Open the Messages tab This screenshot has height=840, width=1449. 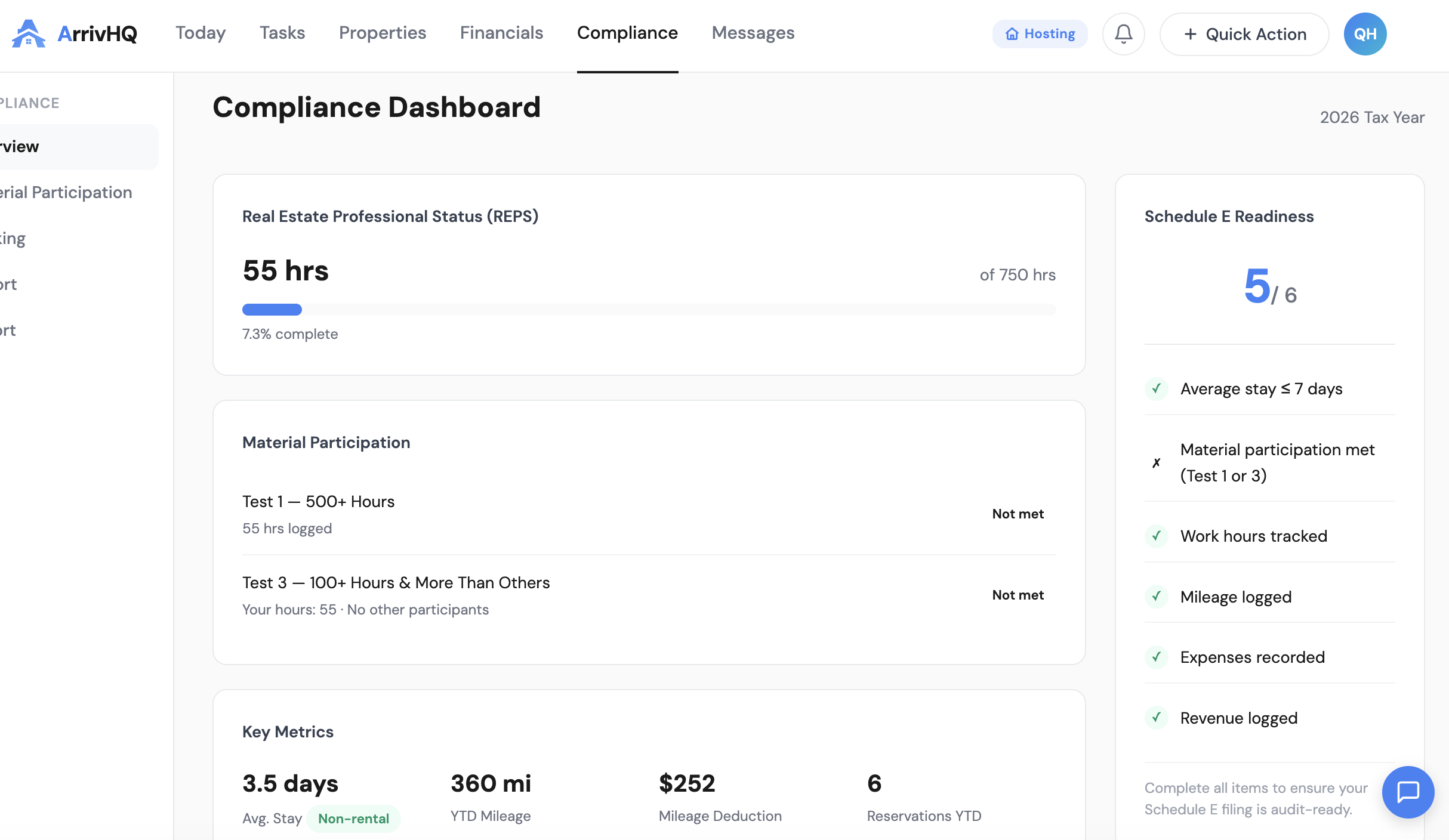click(753, 33)
